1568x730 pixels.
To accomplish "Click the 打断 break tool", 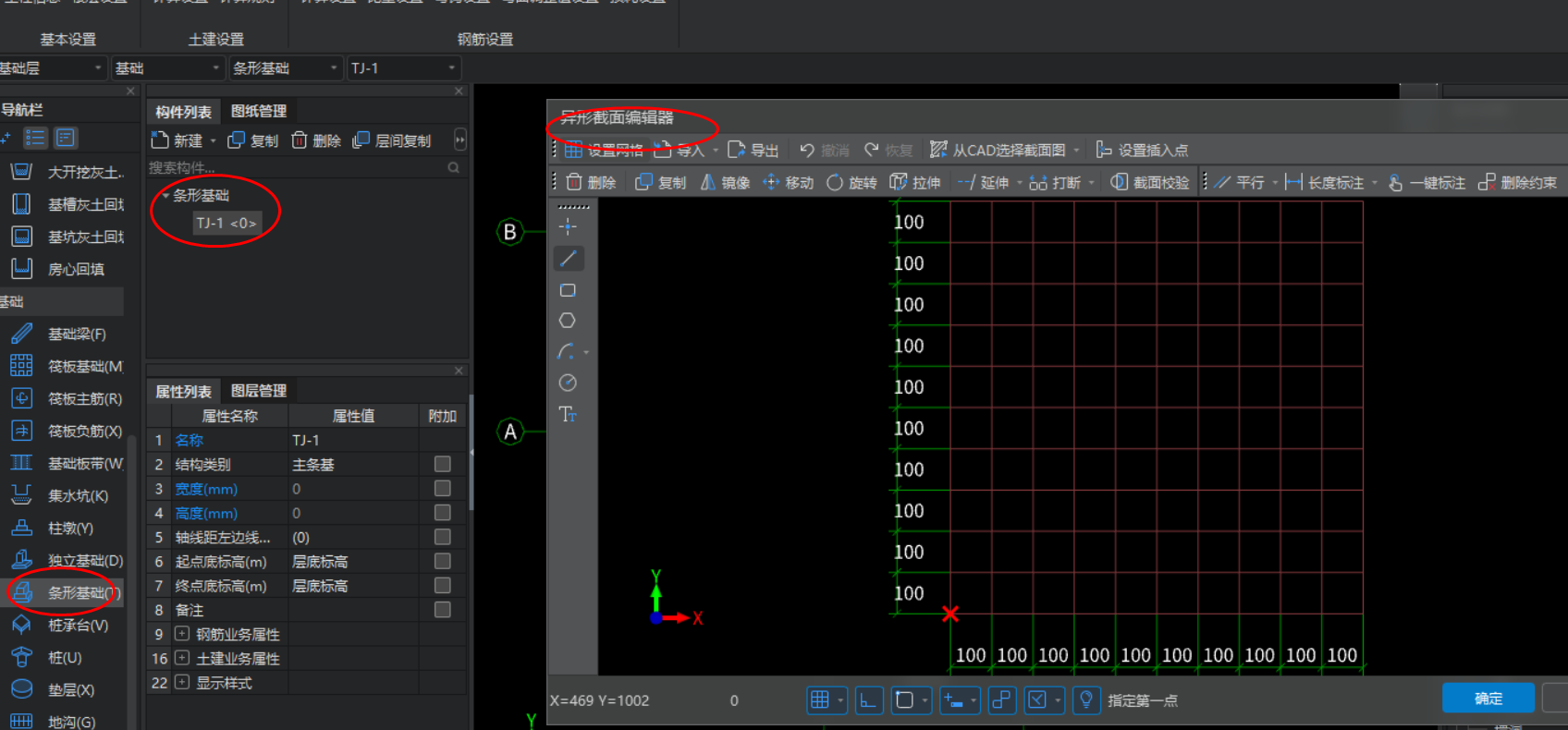I will [1055, 183].
